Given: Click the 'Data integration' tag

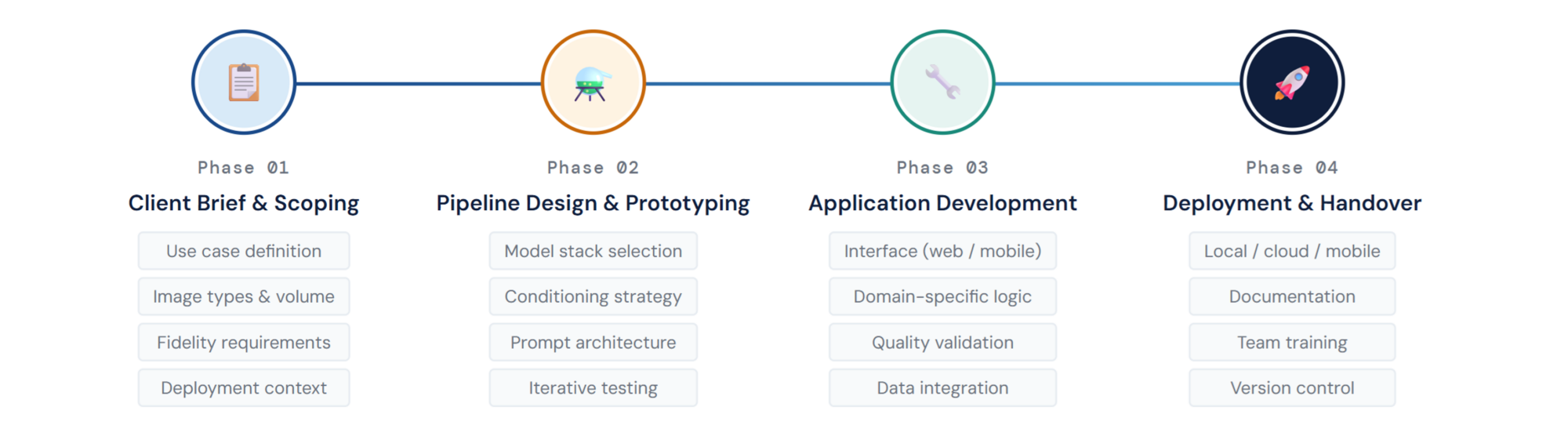Looking at the screenshot, I should (x=942, y=388).
